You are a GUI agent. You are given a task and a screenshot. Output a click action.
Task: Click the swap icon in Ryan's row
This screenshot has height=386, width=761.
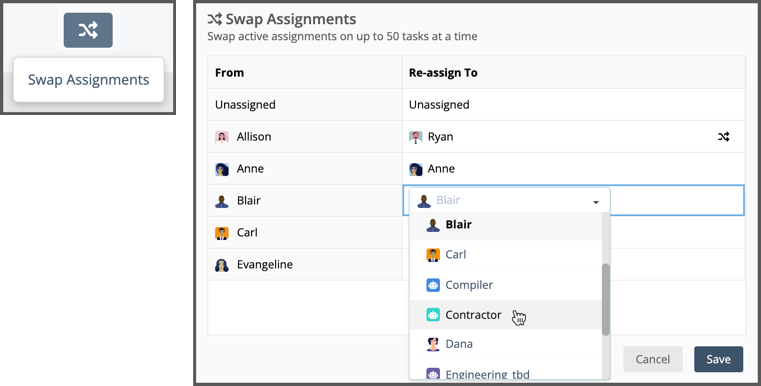click(723, 137)
